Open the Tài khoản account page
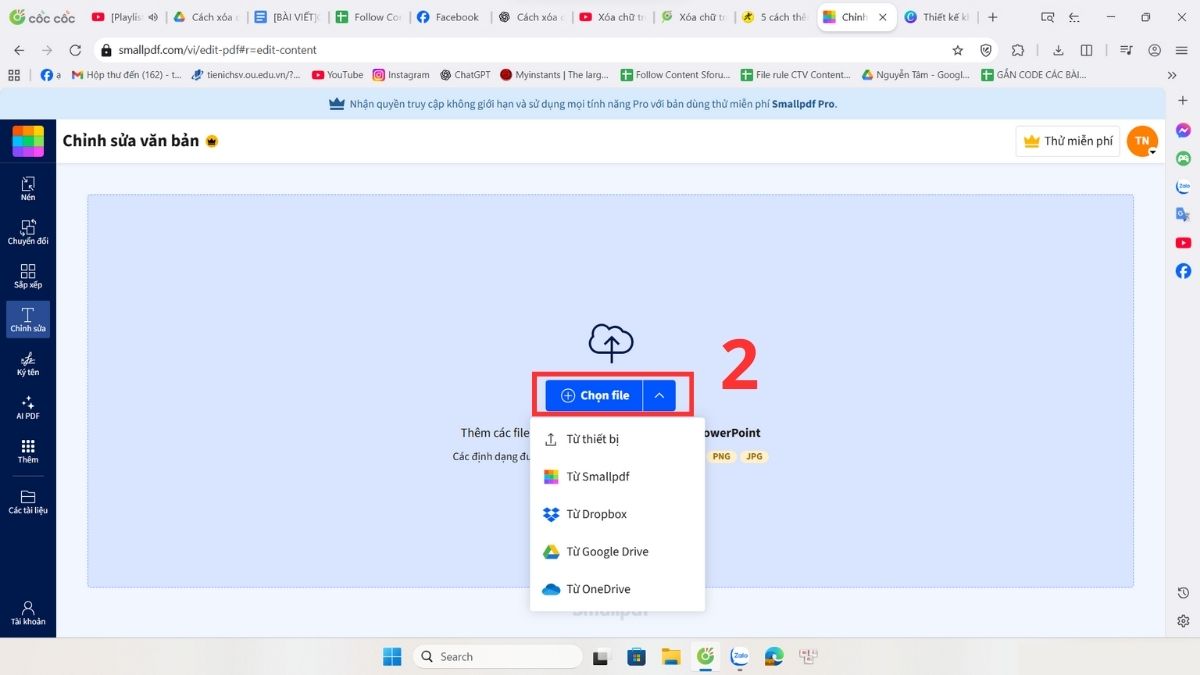Image resolution: width=1200 pixels, height=675 pixels. pyautogui.click(x=28, y=613)
